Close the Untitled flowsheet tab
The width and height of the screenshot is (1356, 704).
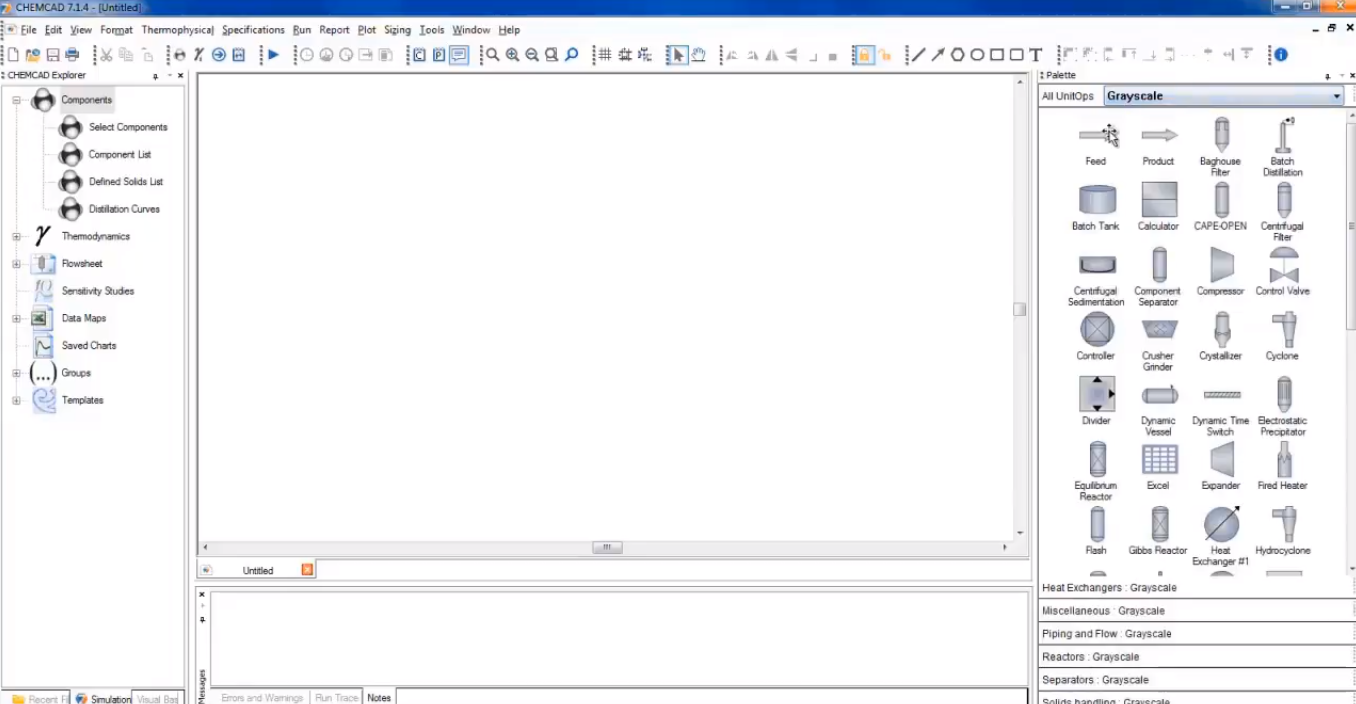(307, 570)
